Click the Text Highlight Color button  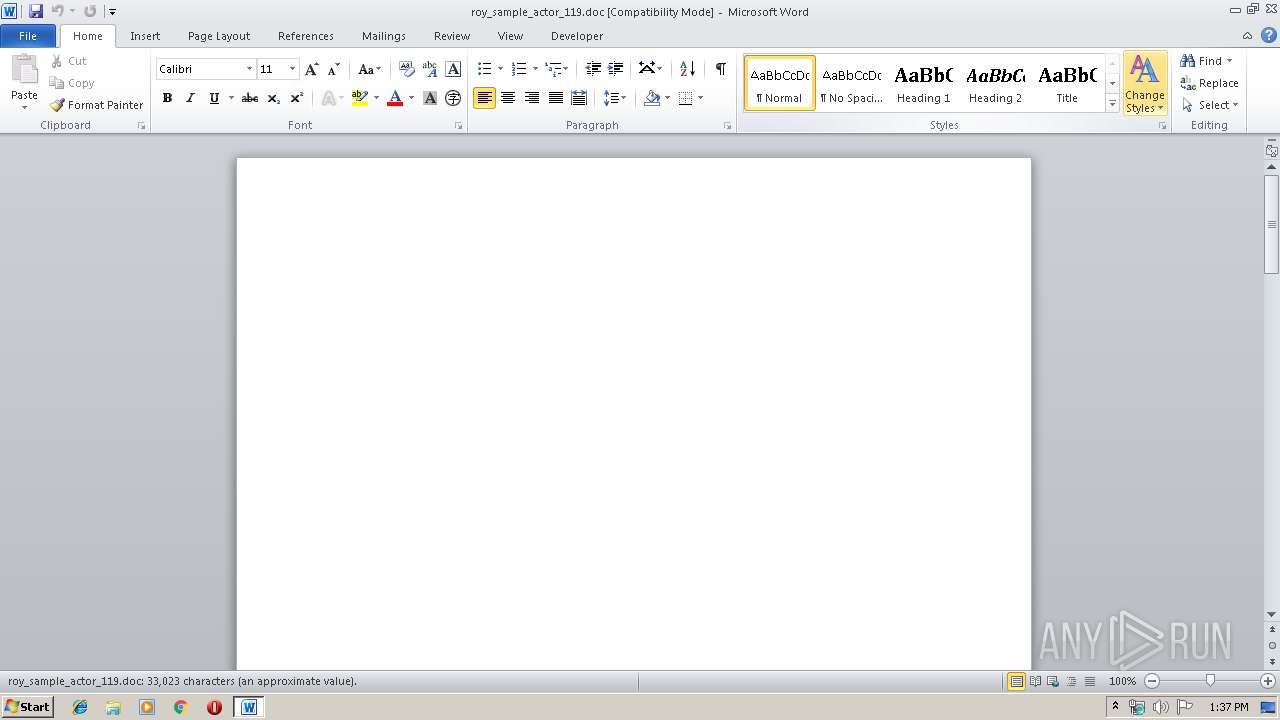(x=359, y=98)
